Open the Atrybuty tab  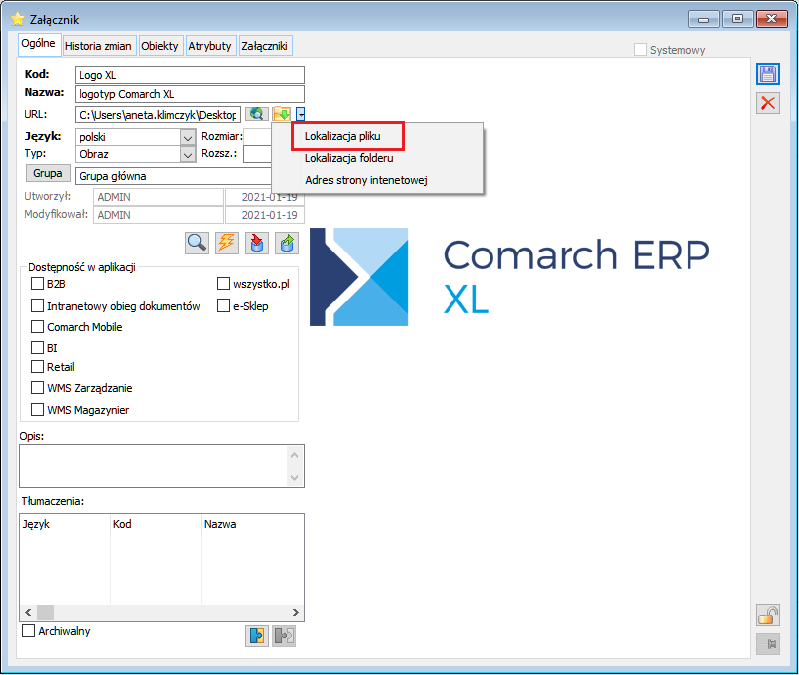point(210,46)
